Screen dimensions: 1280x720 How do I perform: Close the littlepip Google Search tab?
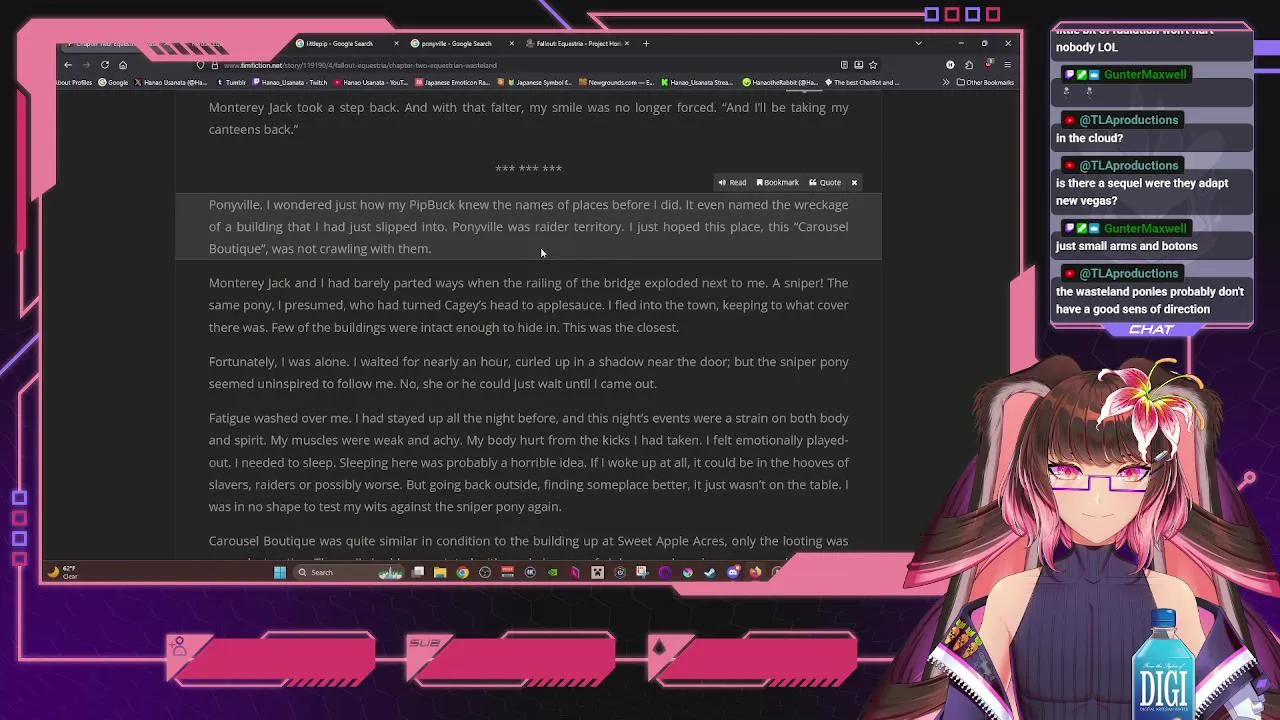pyautogui.click(x=397, y=43)
